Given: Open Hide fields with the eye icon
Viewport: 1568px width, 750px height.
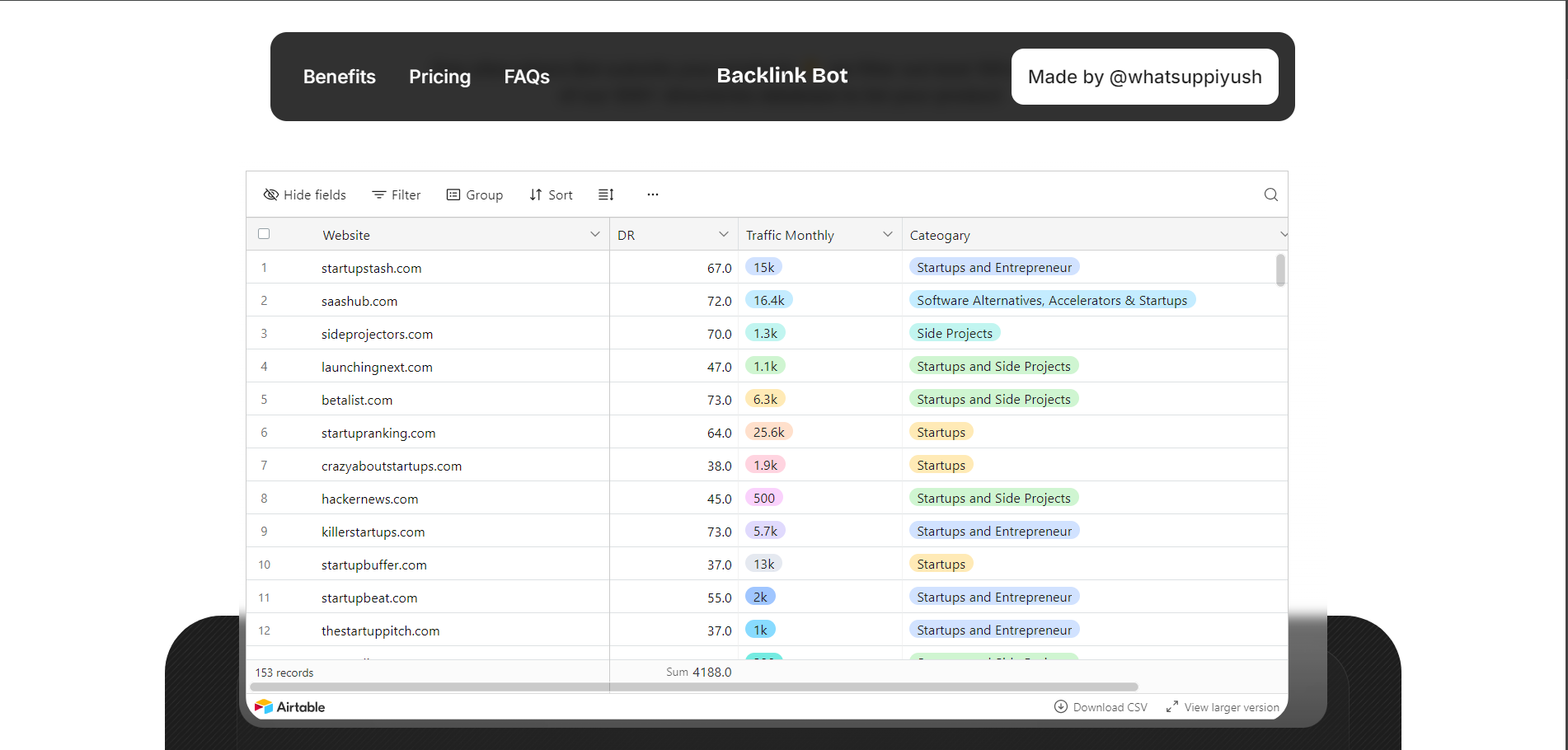Looking at the screenshot, I should click(x=304, y=195).
